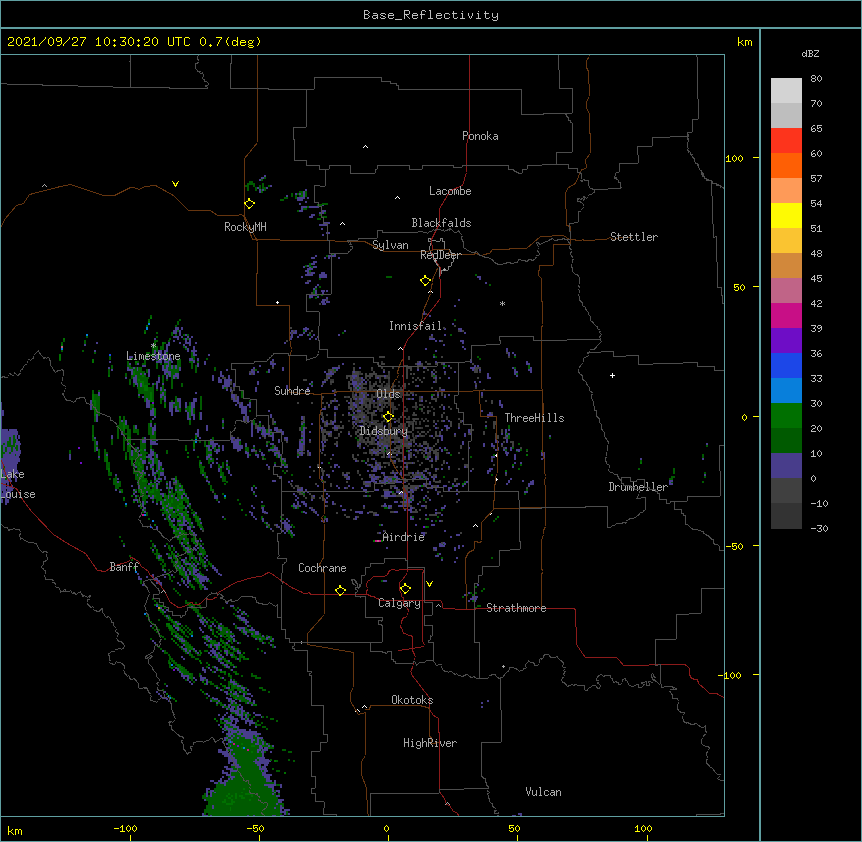This screenshot has height=842, width=862.
Task: Click the yellow diamond marker below Cochrane
Action: pyautogui.click(x=340, y=590)
